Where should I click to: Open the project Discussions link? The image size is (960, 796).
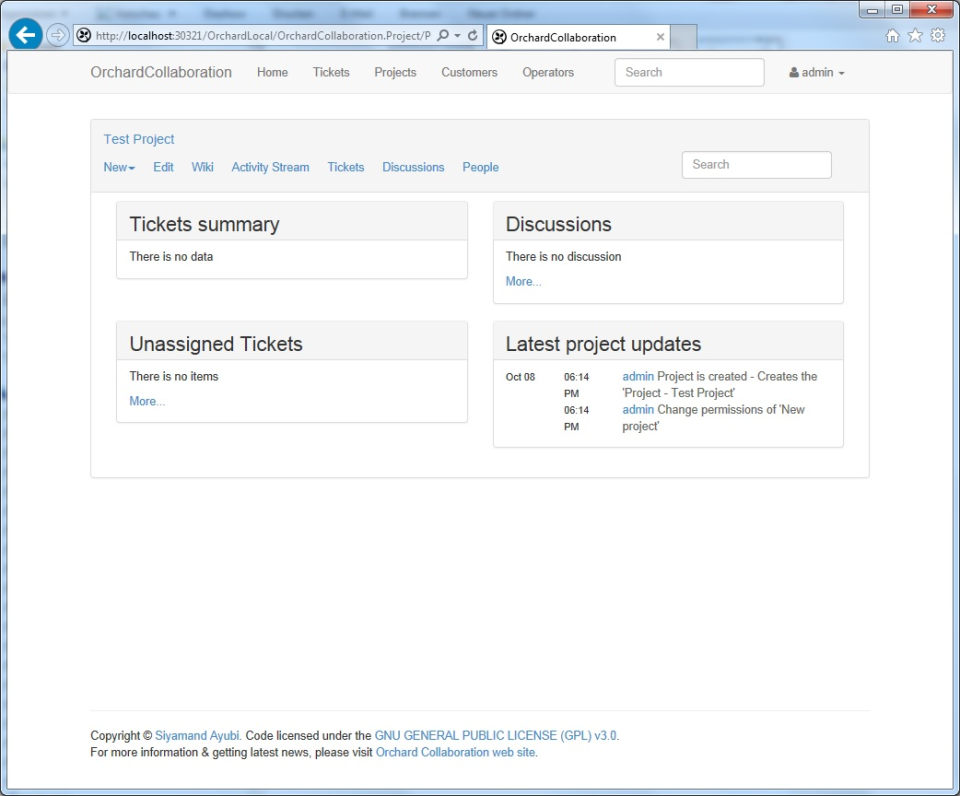click(x=413, y=167)
